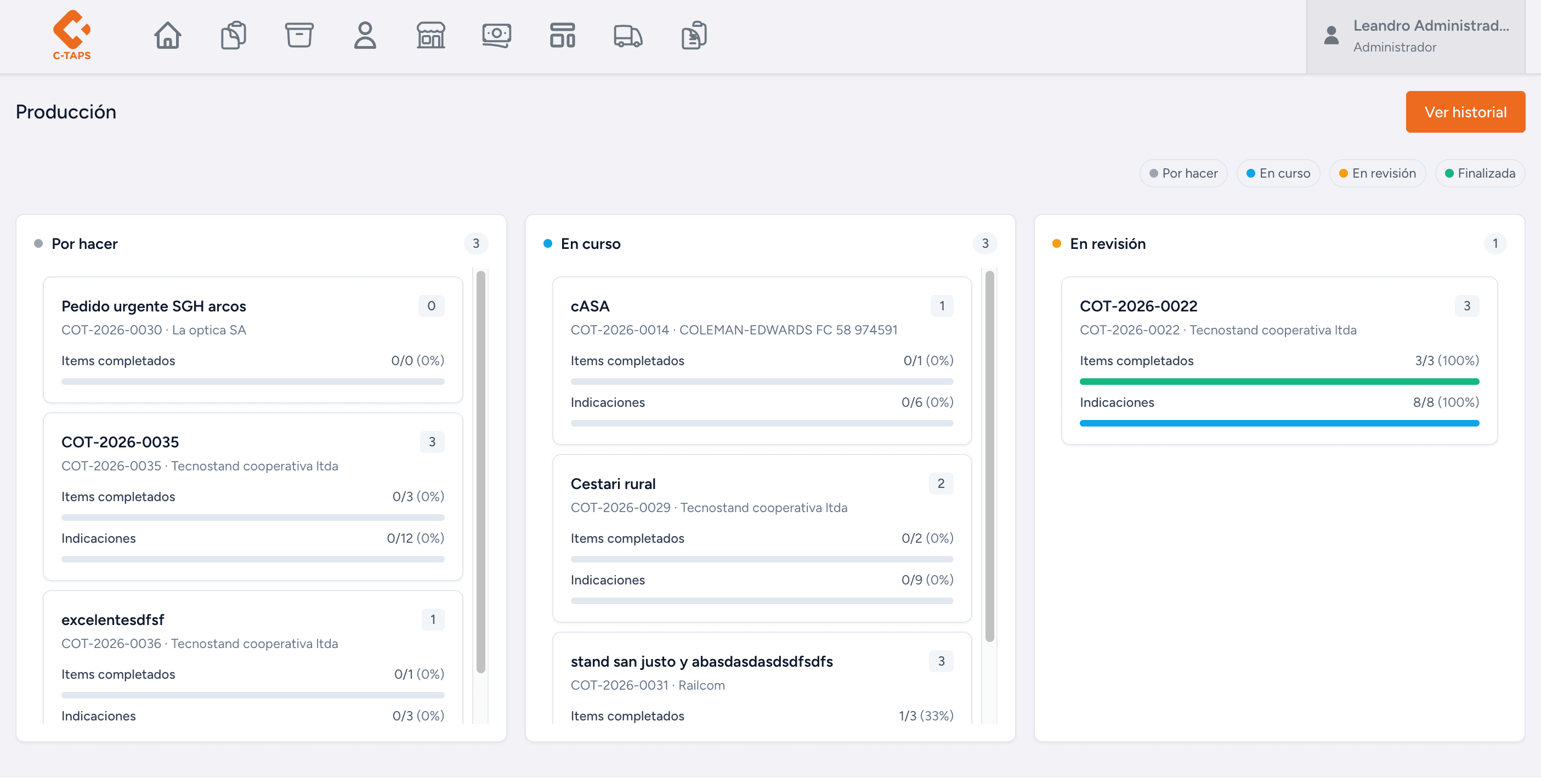The width and height of the screenshot is (1541, 784).
Task: Open the Home dashboard icon
Action: point(167,36)
